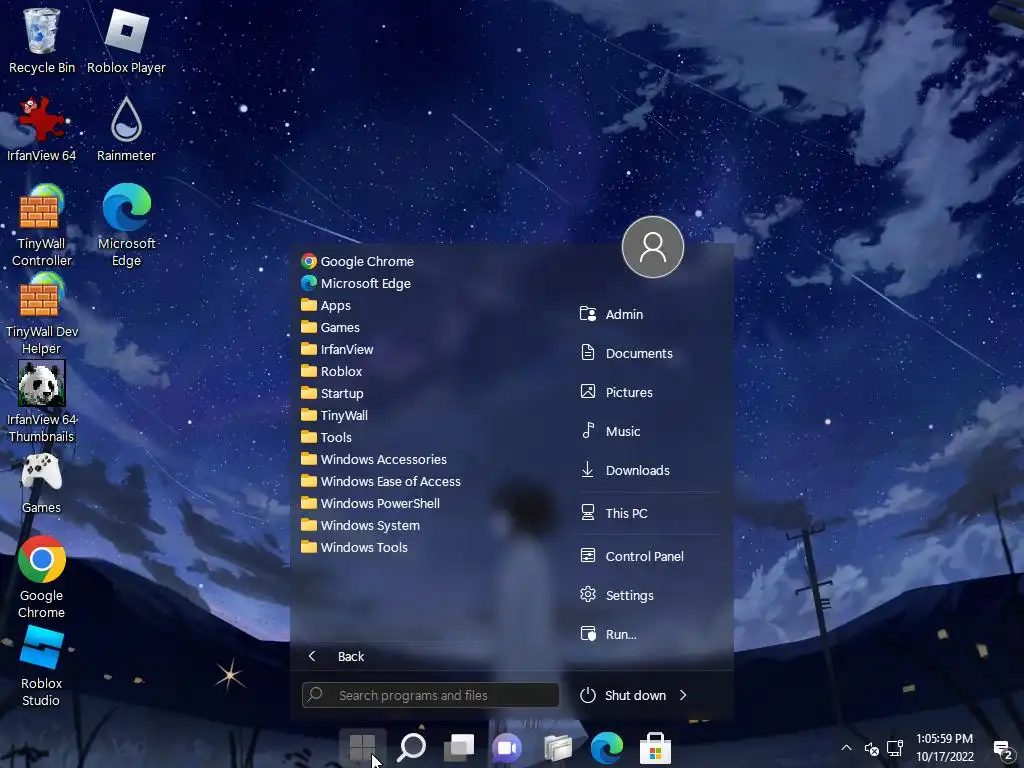1024x768 pixels.
Task: Open This PC
Action: (x=614, y=513)
